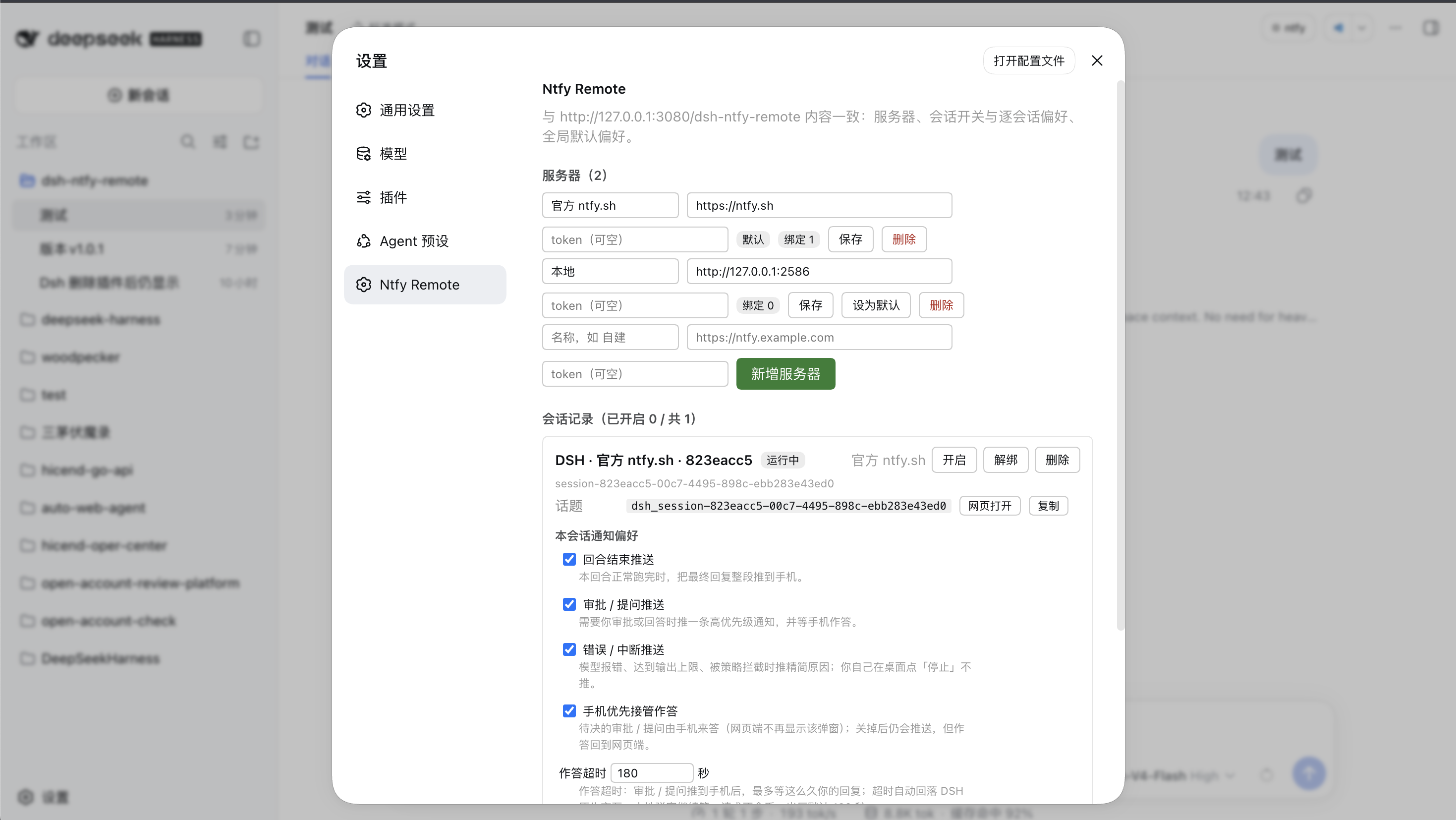Click 开启 for session 823eacc5
1456x820 pixels.
click(954, 460)
